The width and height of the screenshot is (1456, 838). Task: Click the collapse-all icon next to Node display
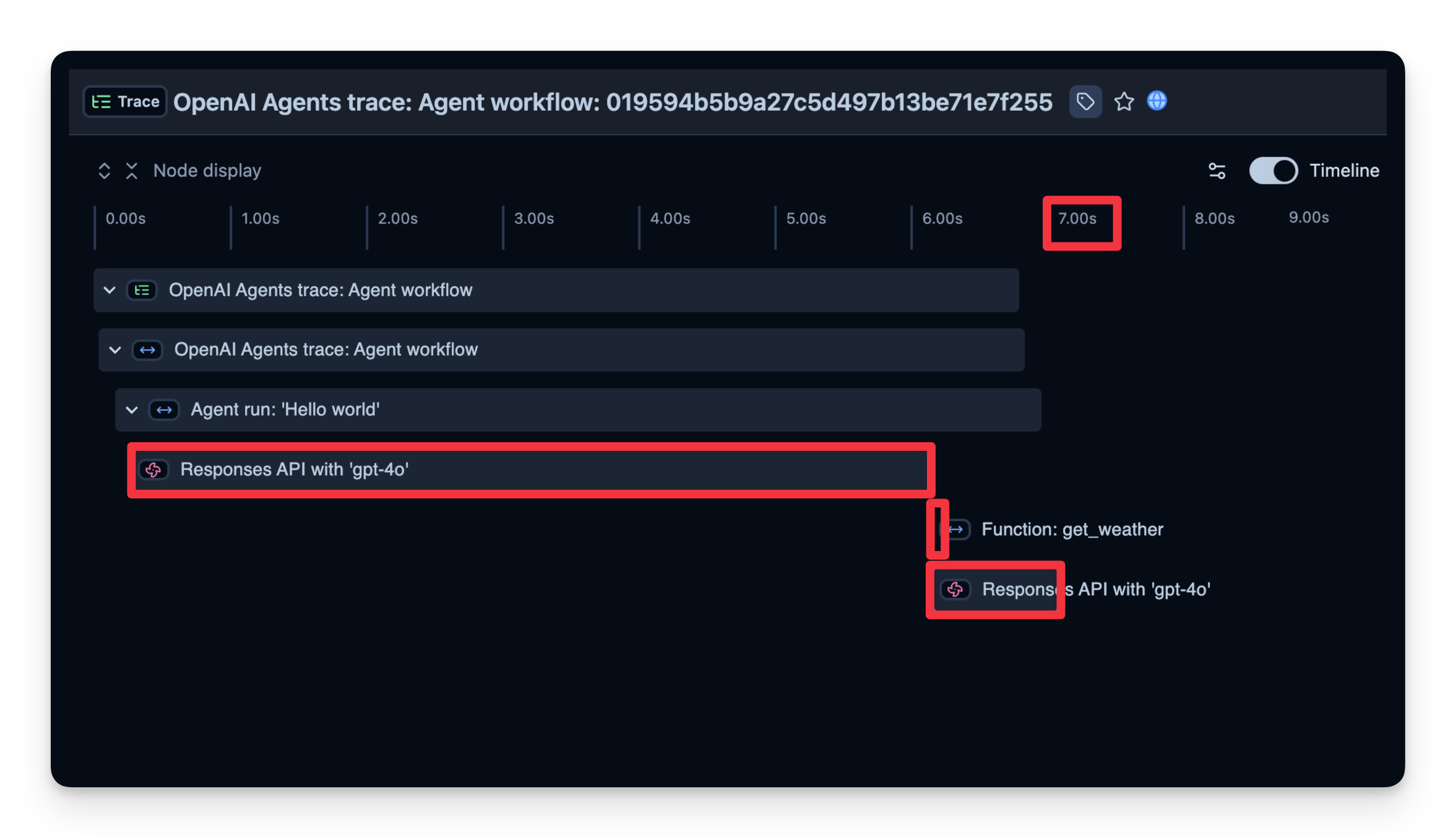click(x=132, y=171)
